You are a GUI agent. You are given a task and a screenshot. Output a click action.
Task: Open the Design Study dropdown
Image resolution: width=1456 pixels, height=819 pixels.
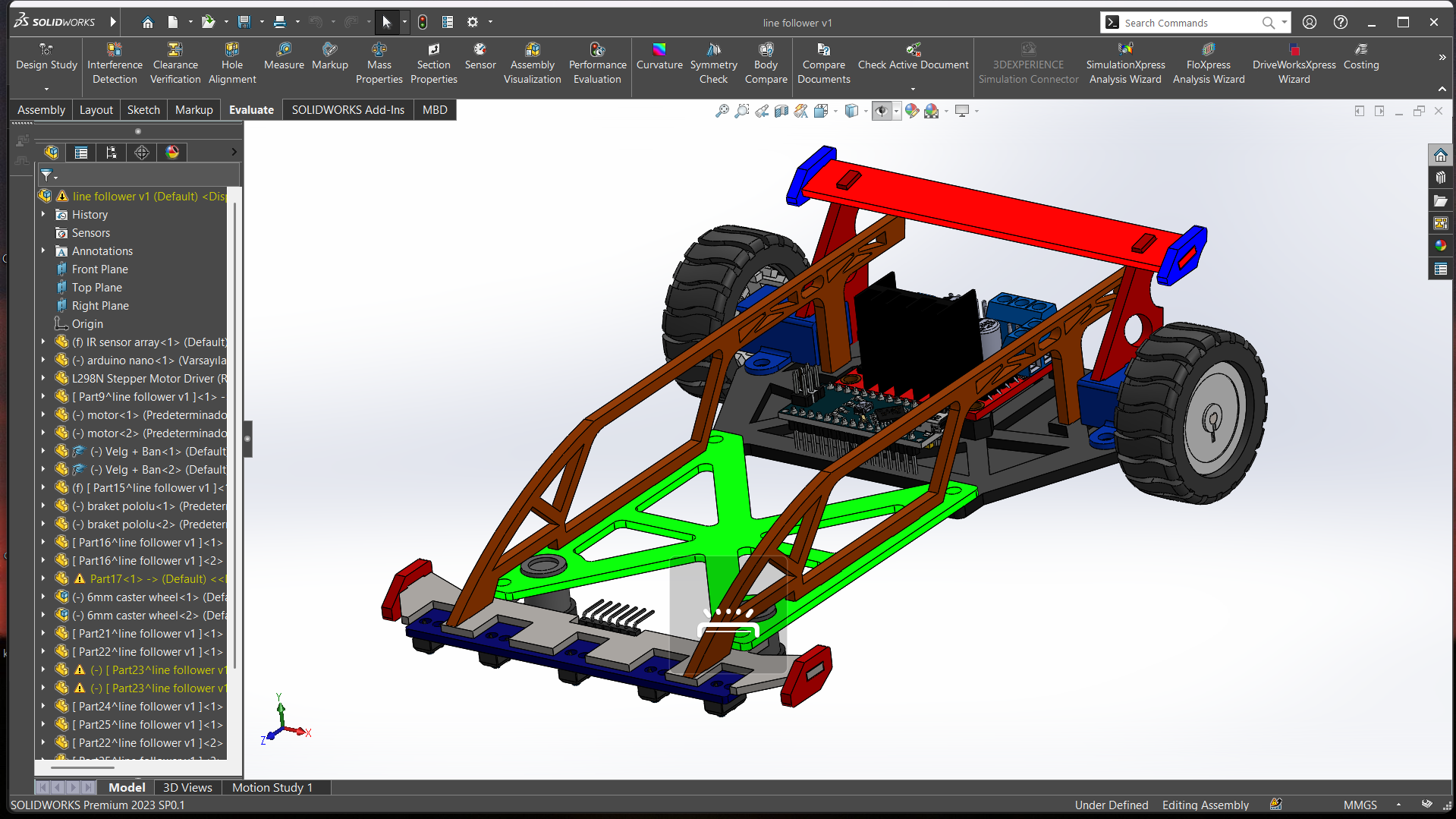point(46,89)
